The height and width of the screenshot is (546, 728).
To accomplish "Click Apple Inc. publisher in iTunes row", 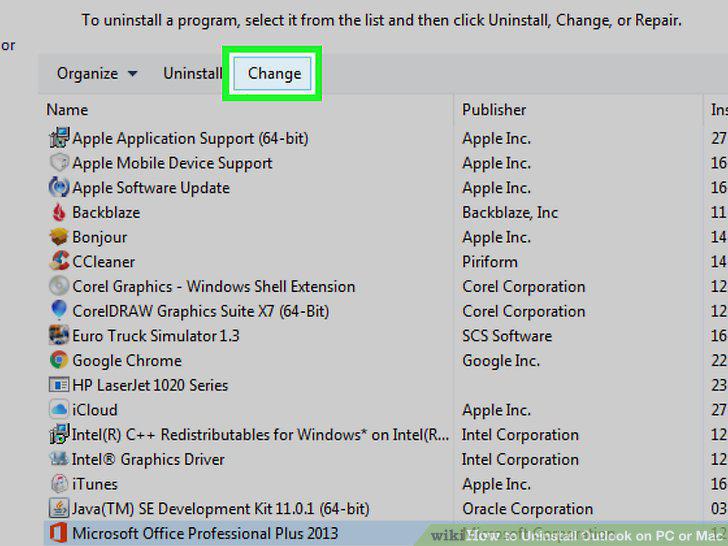I will (496, 484).
